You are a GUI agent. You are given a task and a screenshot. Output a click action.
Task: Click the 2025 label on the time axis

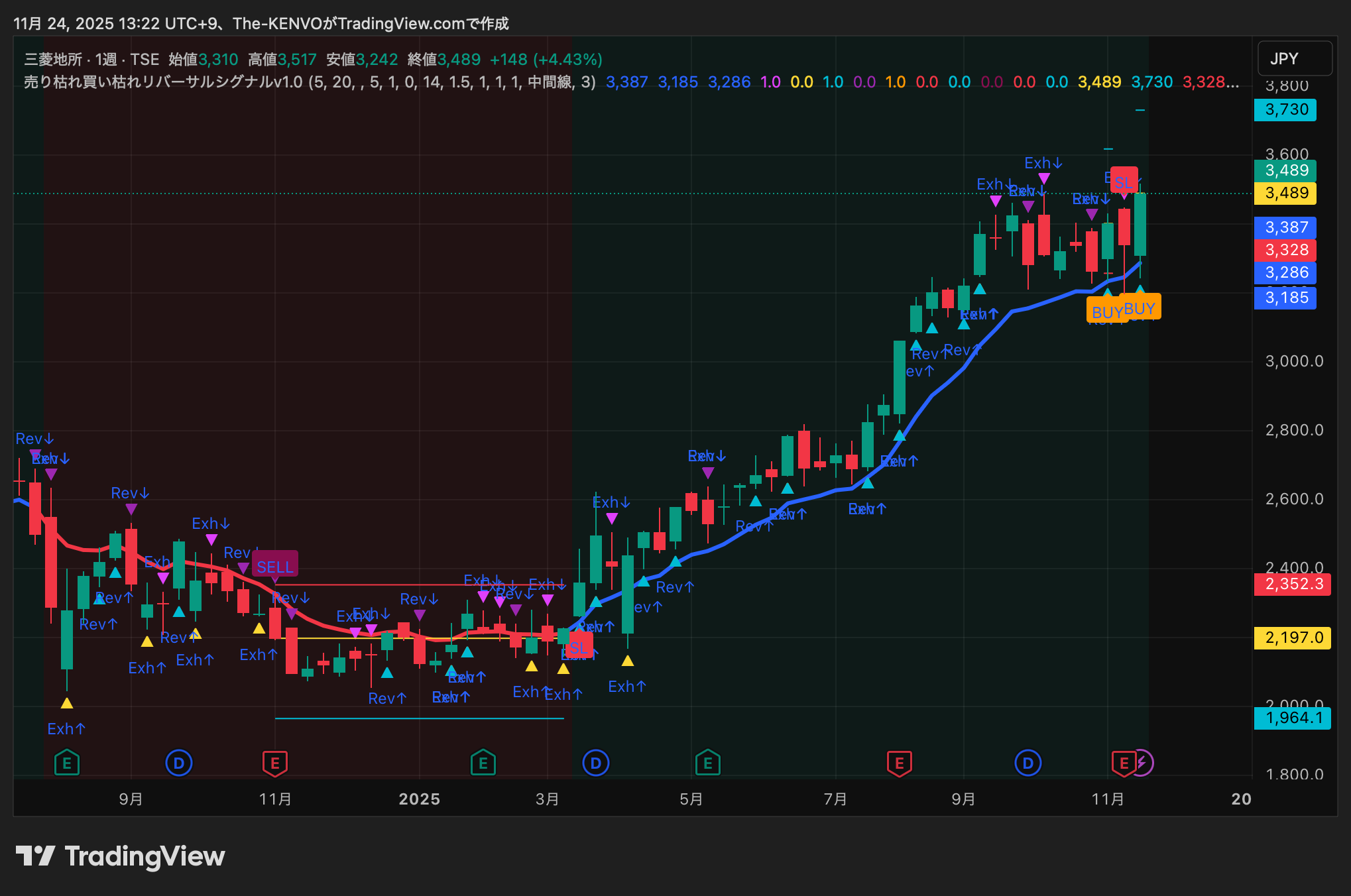pos(419,799)
